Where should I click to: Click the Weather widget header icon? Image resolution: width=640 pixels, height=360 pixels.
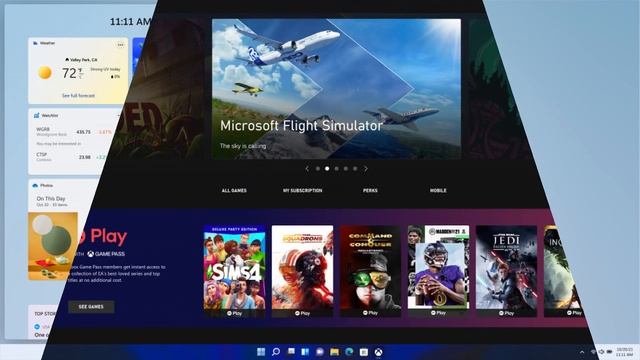[x=36, y=43]
